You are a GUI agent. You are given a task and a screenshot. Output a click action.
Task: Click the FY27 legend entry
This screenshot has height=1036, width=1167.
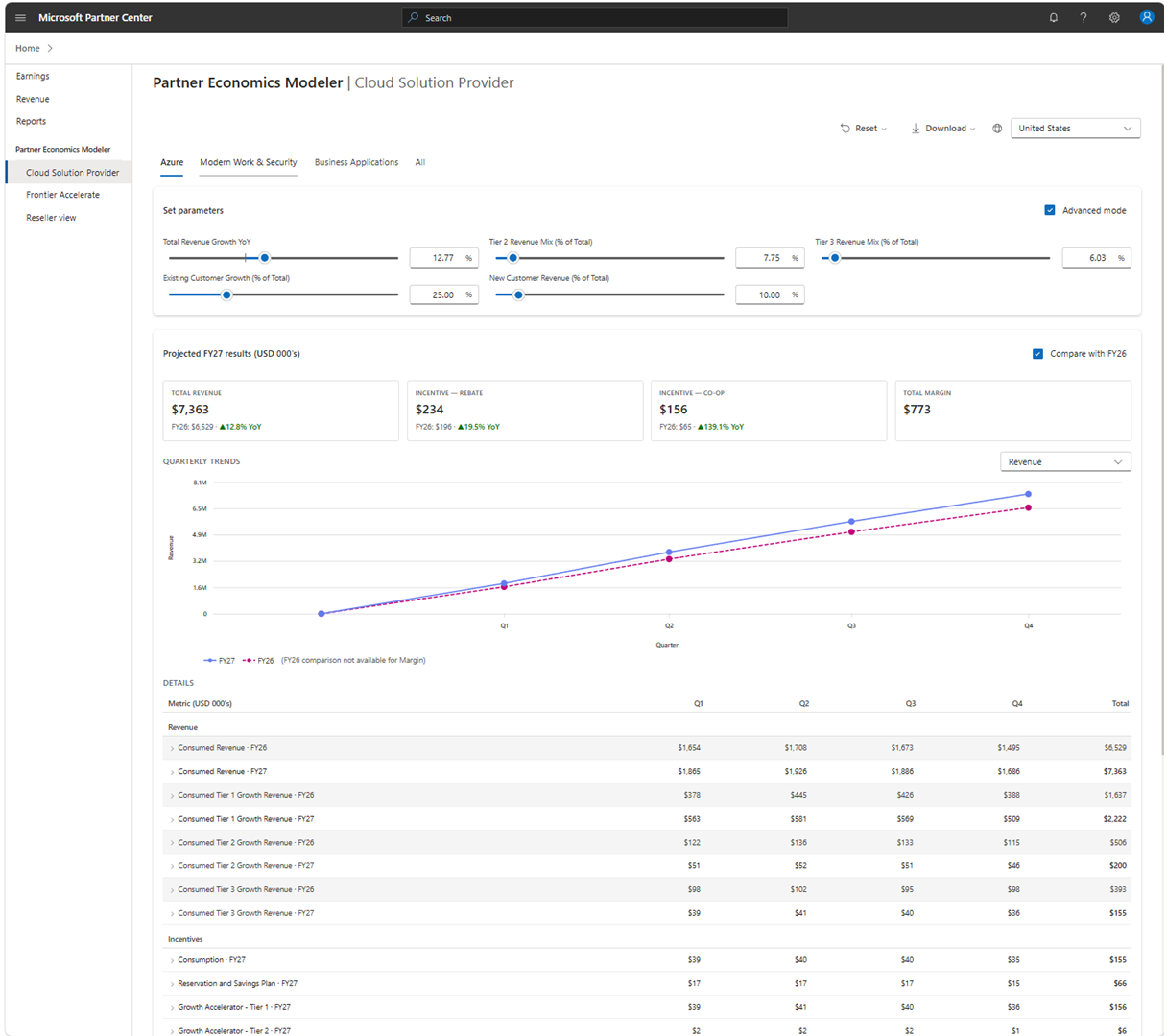[220, 661]
